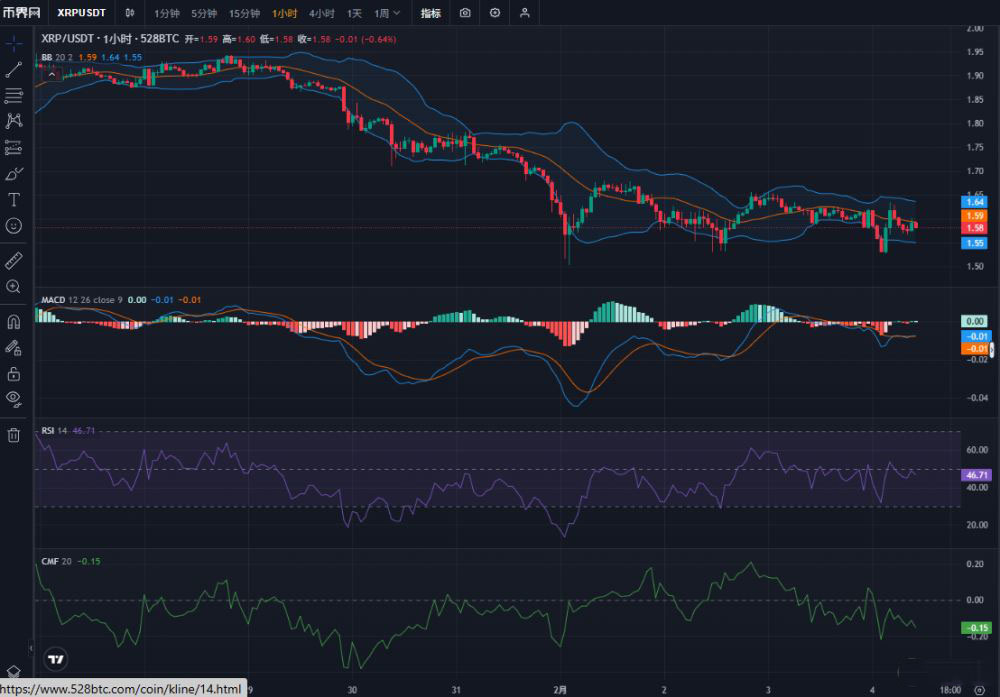
Task: Select the zoom-in magnifier tool
Action: (x=14, y=286)
